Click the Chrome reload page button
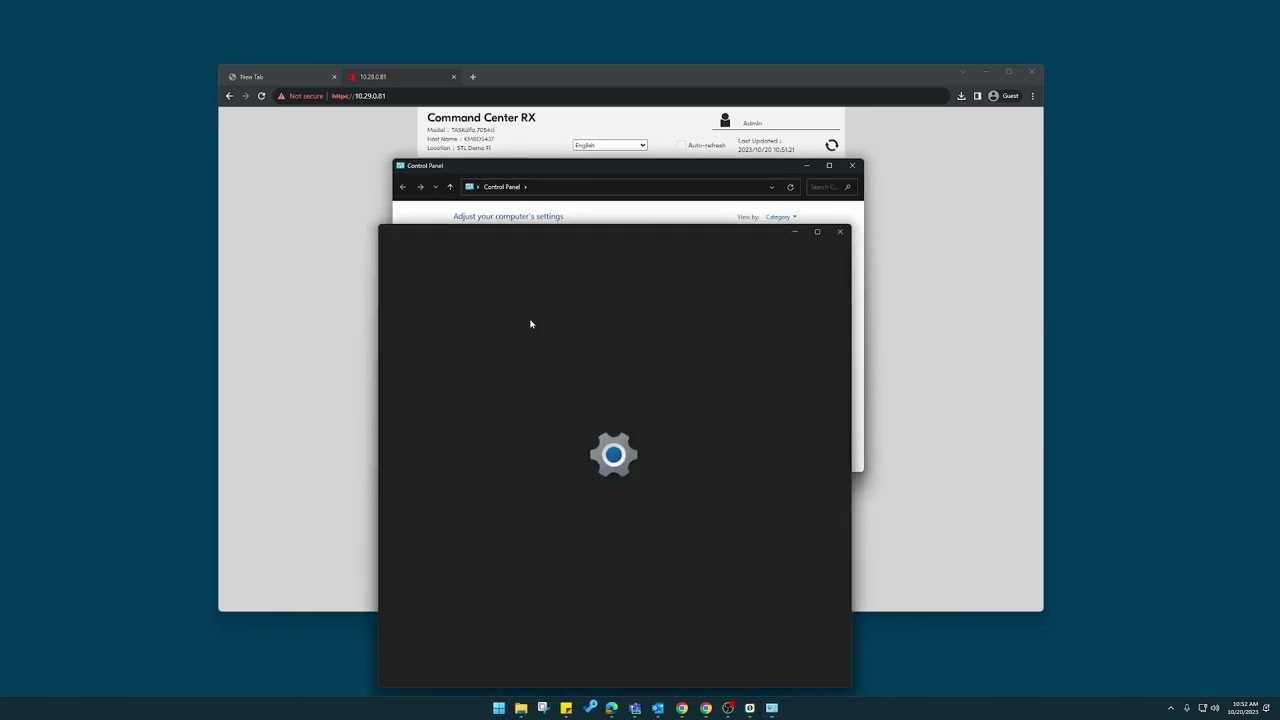Image resolution: width=1280 pixels, height=720 pixels. 261,96
